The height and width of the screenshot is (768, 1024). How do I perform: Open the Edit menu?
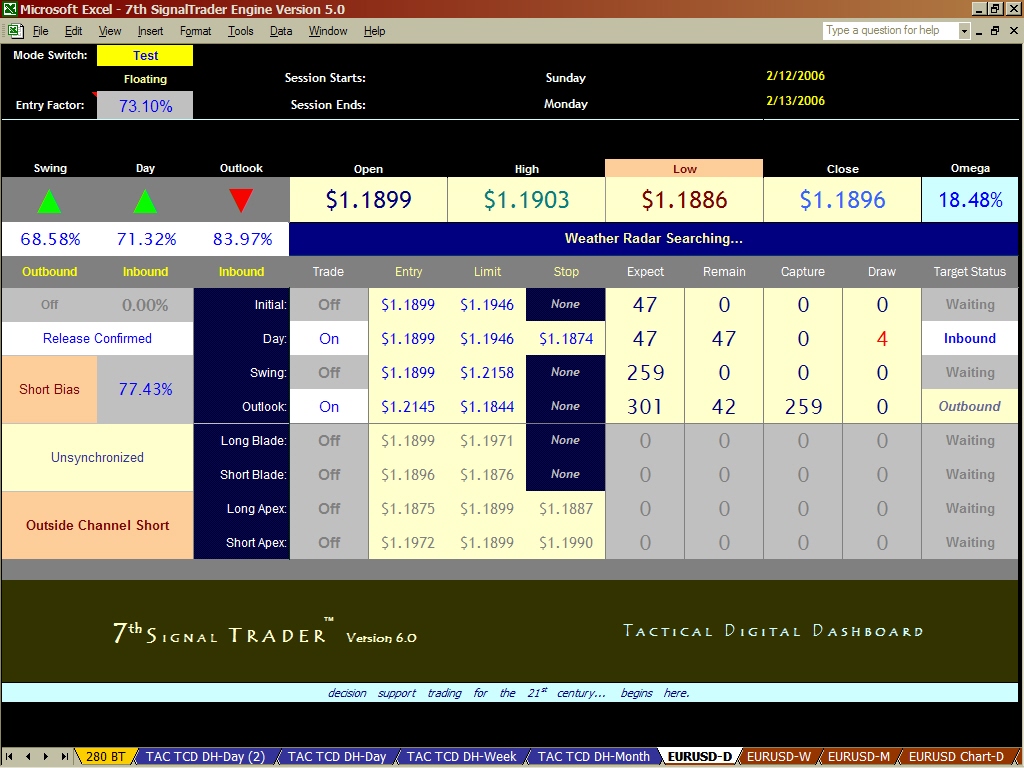click(x=73, y=31)
